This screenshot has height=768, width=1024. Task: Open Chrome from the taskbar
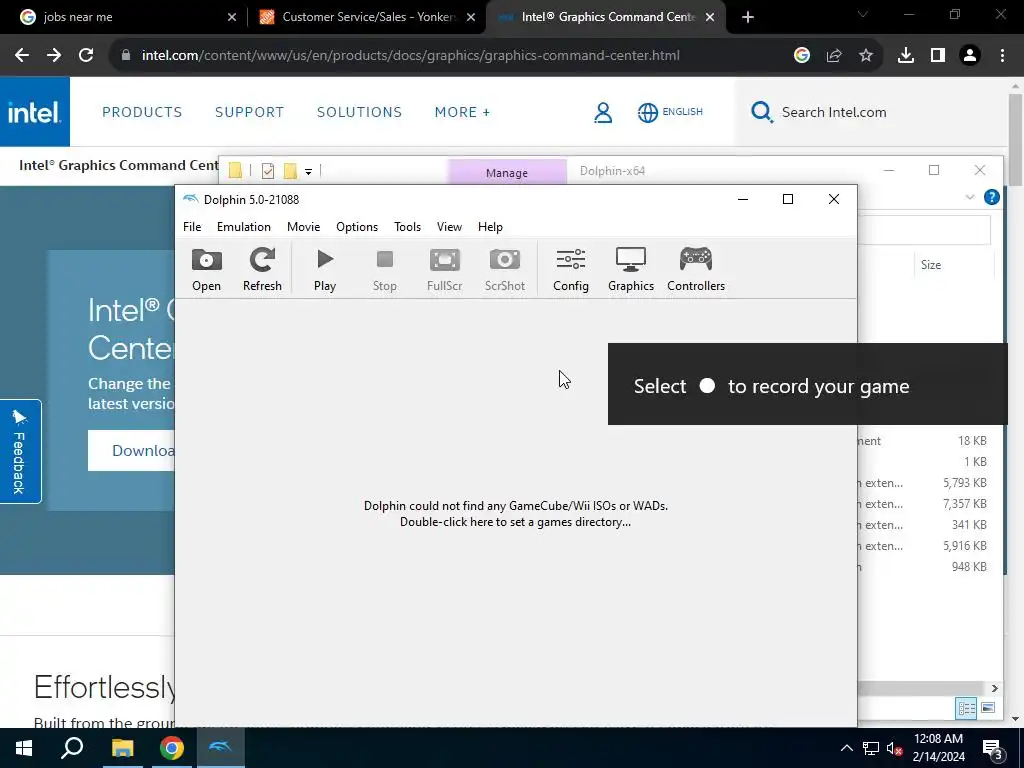tap(172, 748)
